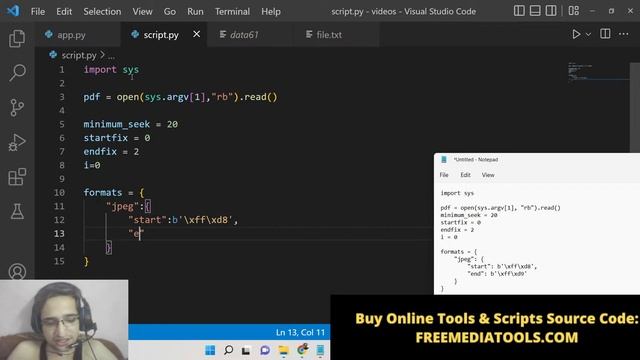The height and width of the screenshot is (360, 640).
Task: Toggle the primary side bar layout
Action: [x=519, y=11]
